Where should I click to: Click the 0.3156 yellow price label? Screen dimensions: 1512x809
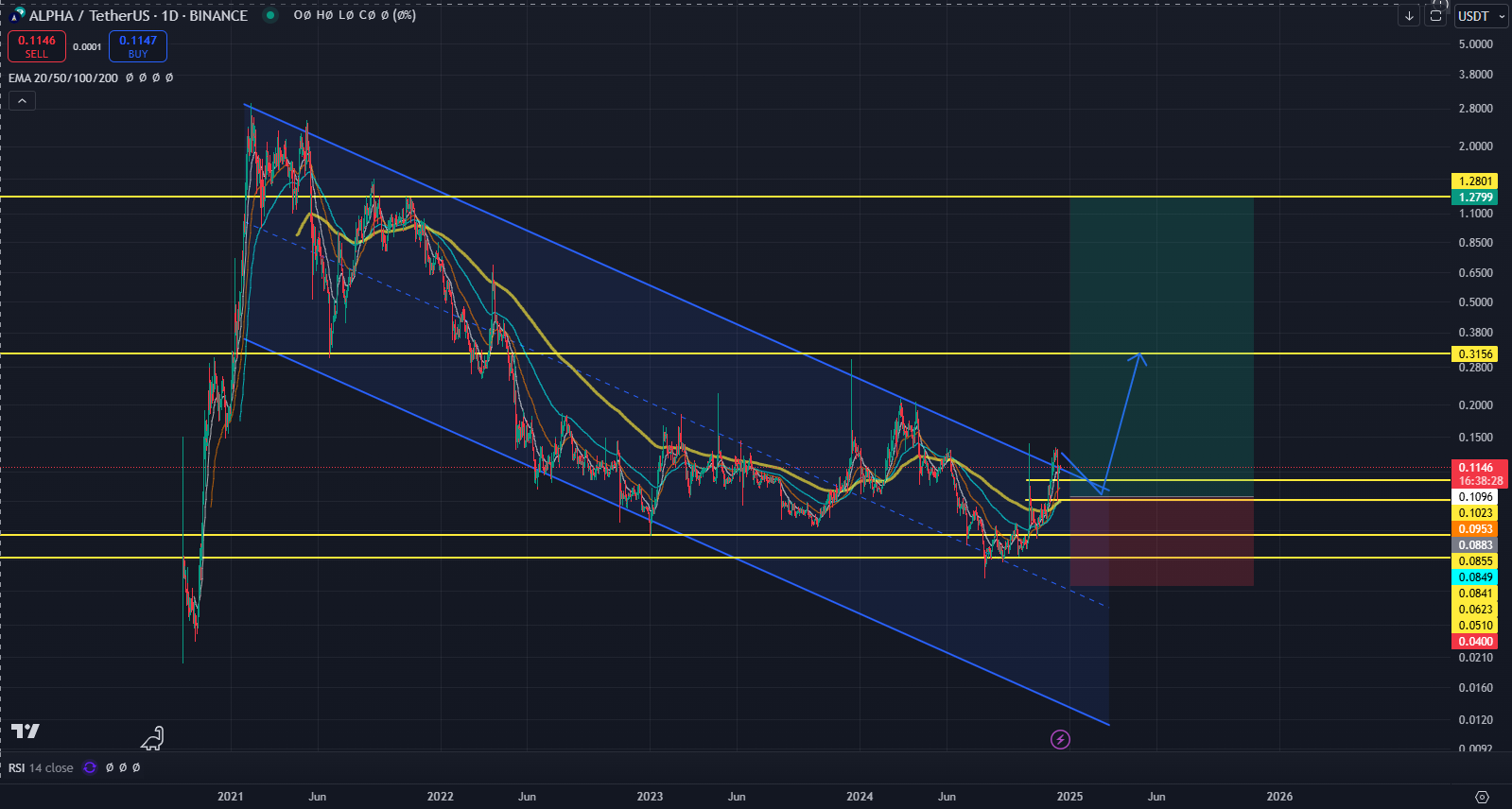(x=1475, y=353)
